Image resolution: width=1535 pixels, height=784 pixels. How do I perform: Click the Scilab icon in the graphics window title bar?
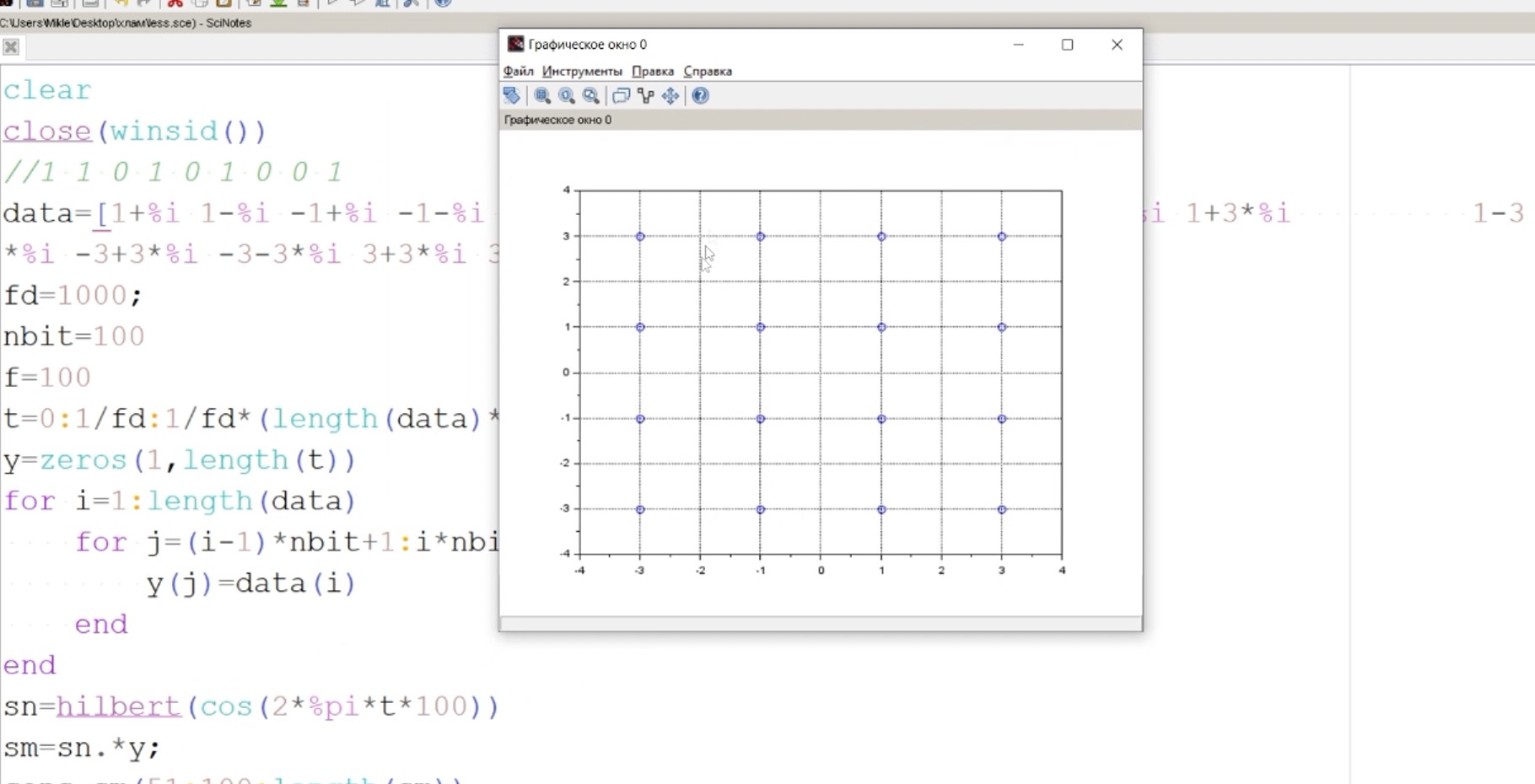515,44
